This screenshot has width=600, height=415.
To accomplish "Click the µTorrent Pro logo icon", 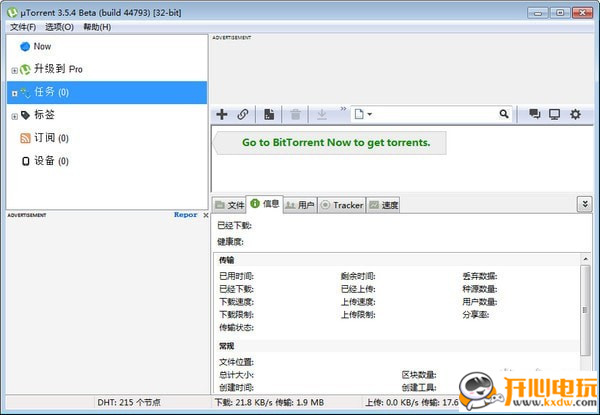I will point(25,69).
